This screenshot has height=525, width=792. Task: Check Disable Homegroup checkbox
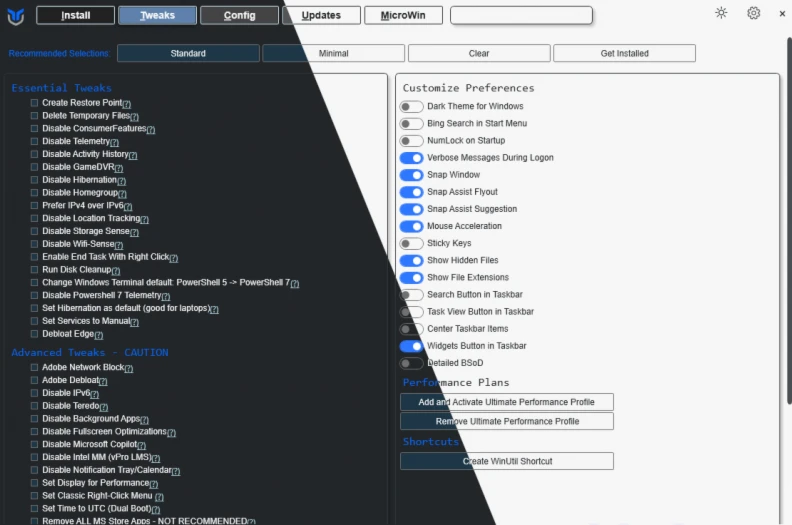(x=34, y=193)
